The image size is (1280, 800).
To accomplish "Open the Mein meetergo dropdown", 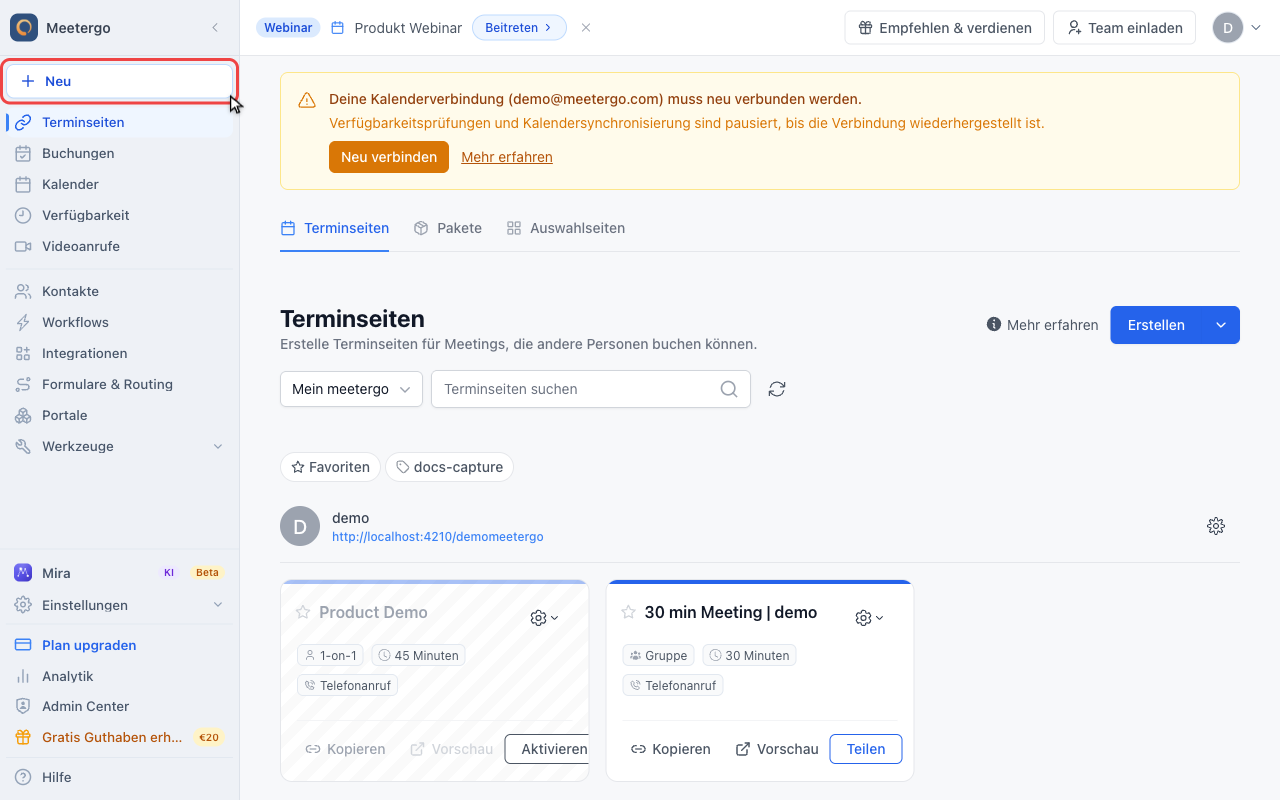I will click(351, 389).
